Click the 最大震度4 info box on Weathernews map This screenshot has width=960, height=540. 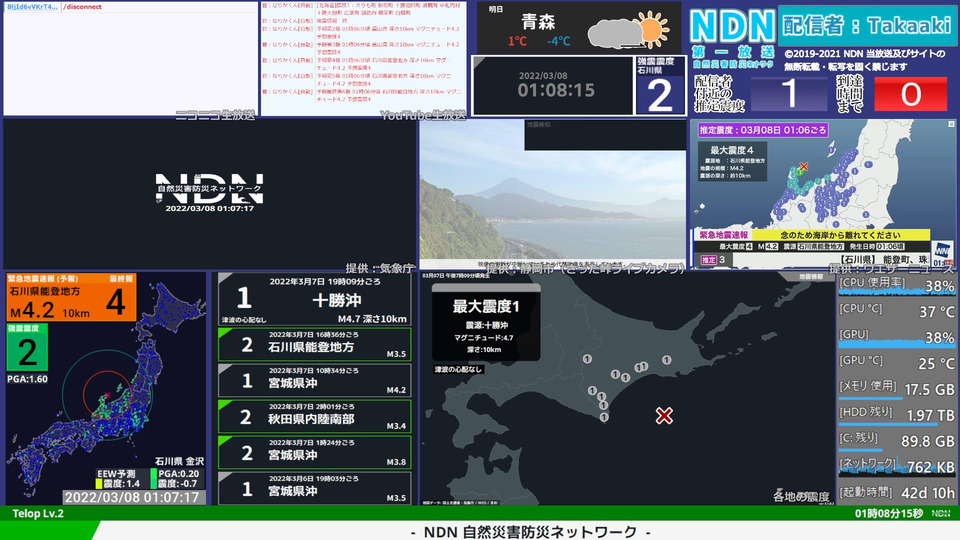[x=732, y=162]
